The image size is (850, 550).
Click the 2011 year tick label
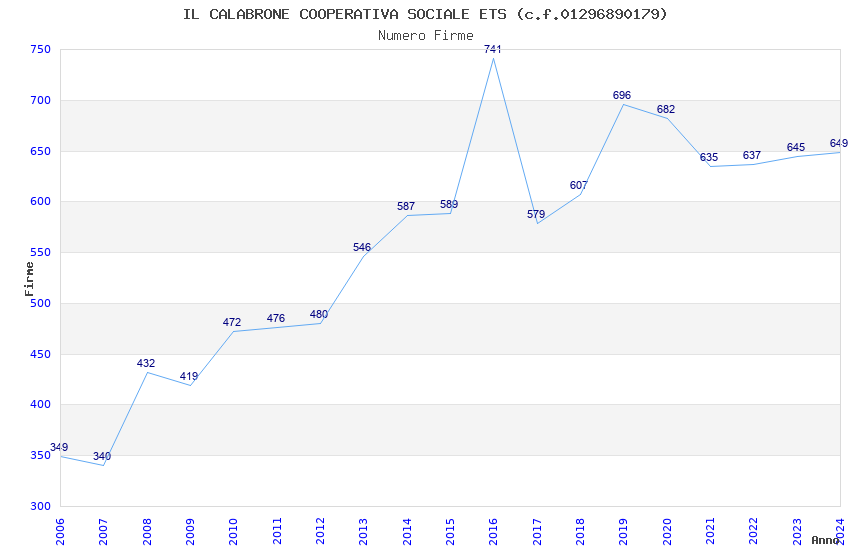click(277, 532)
